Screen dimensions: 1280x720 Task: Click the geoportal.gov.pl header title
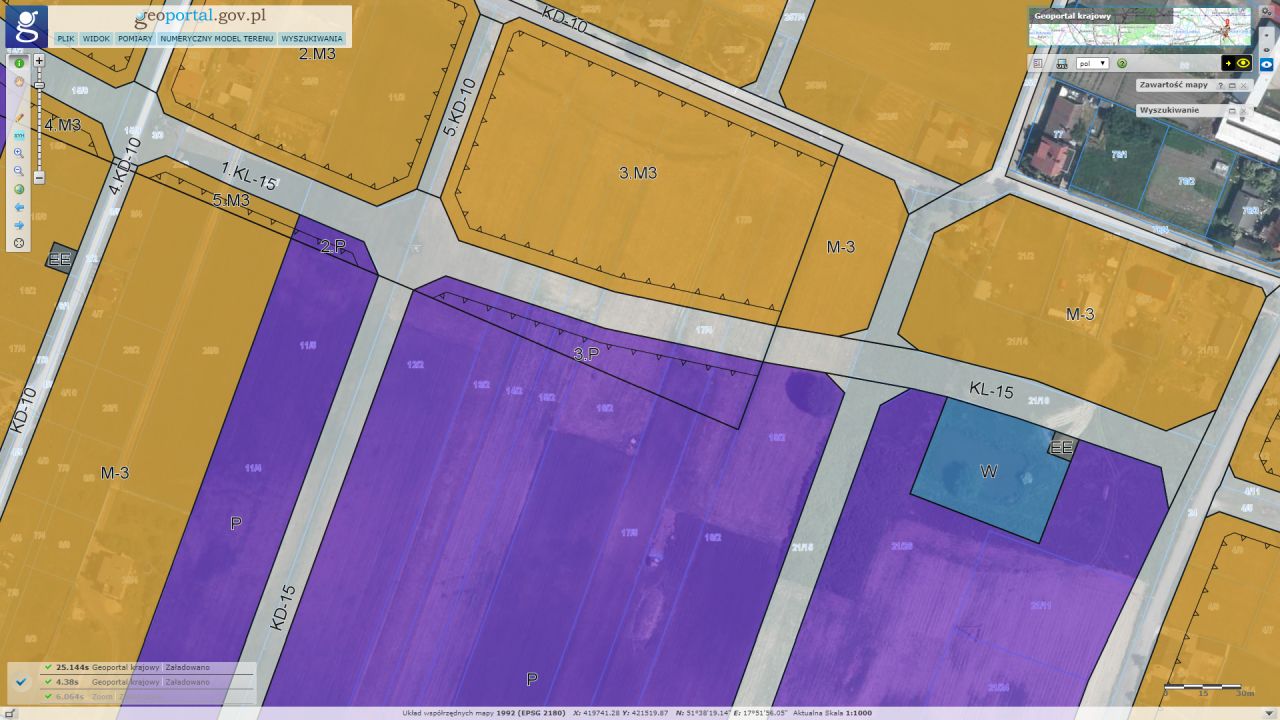tap(199, 17)
